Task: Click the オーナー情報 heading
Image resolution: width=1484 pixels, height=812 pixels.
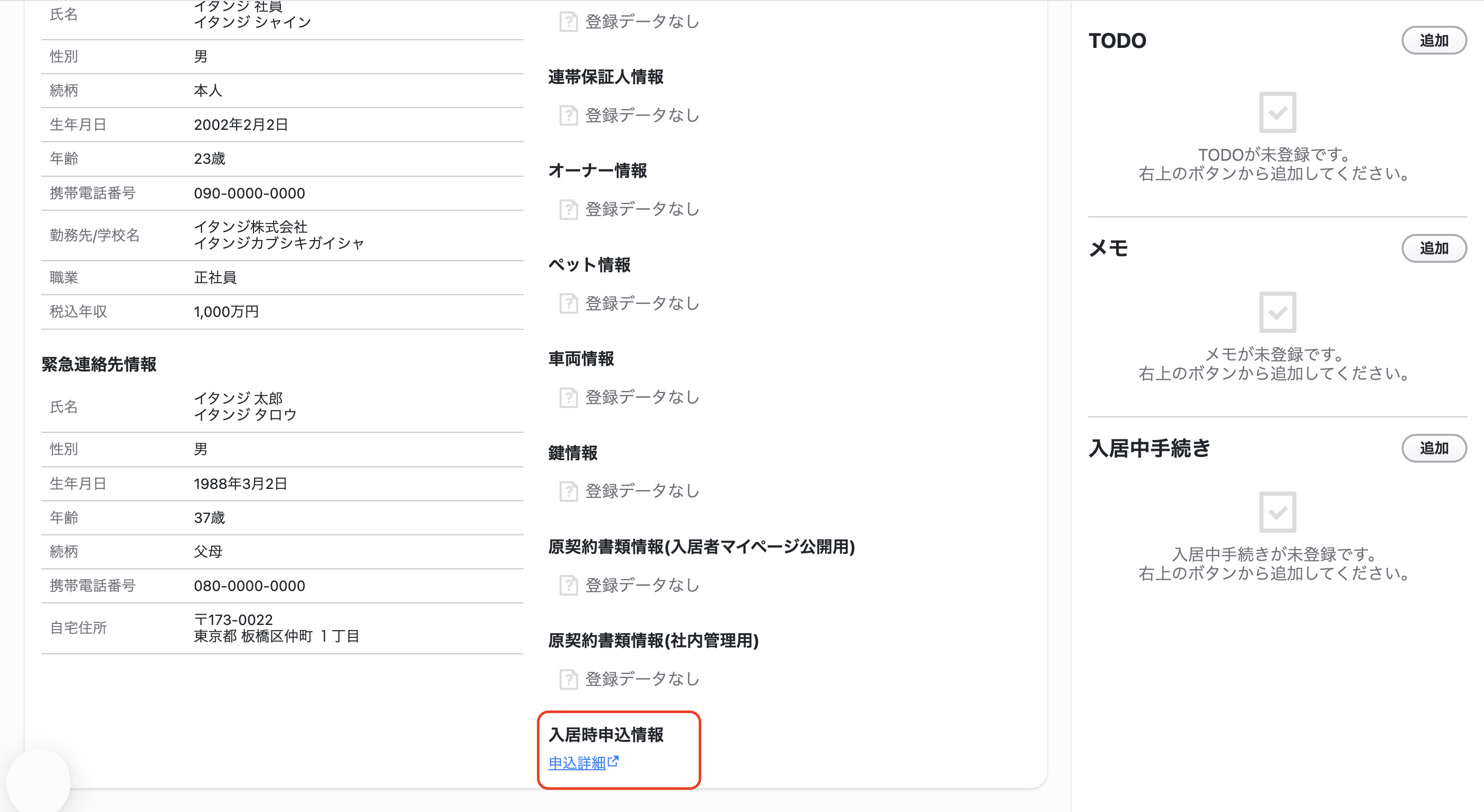Action: [x=597, y=171]
